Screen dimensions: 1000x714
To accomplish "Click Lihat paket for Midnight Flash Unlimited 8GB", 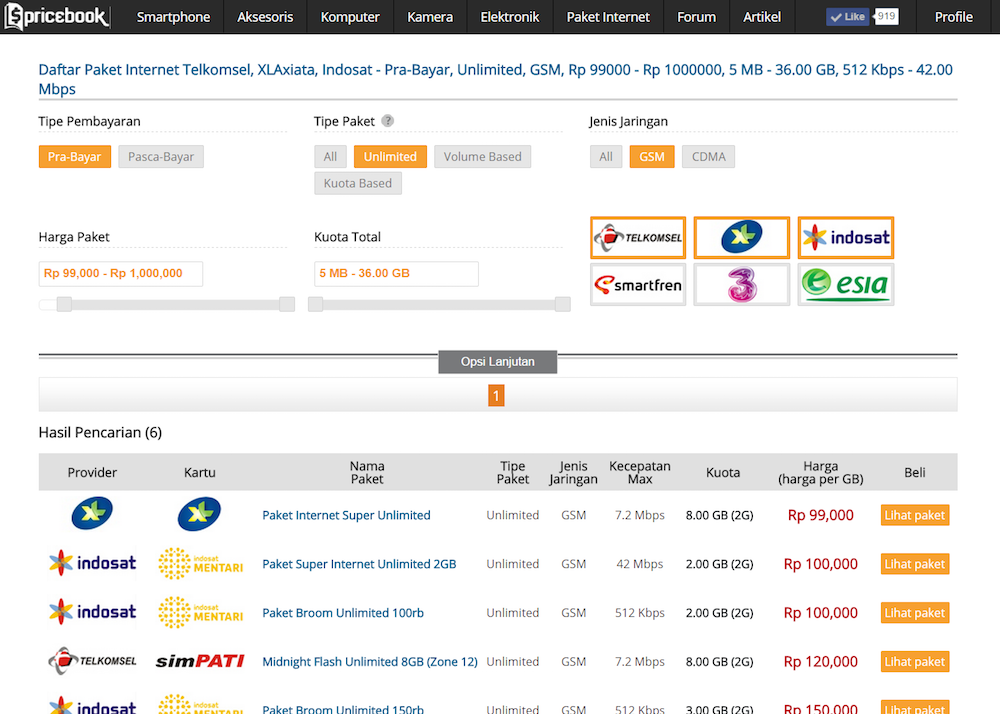I will point(915,662).
